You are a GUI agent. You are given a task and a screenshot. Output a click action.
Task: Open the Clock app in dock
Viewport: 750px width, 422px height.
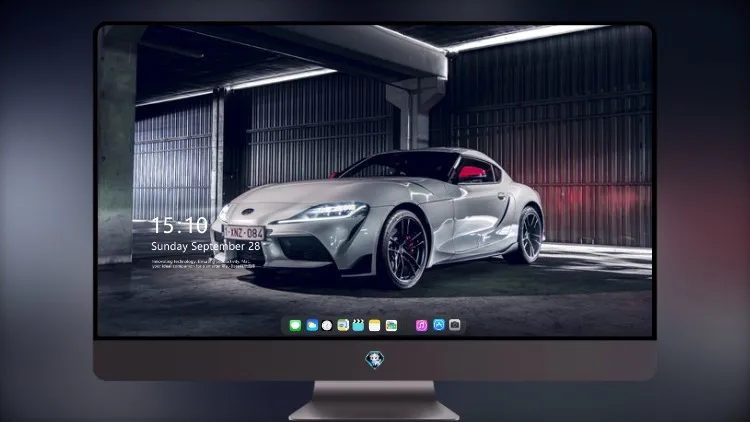327,326
